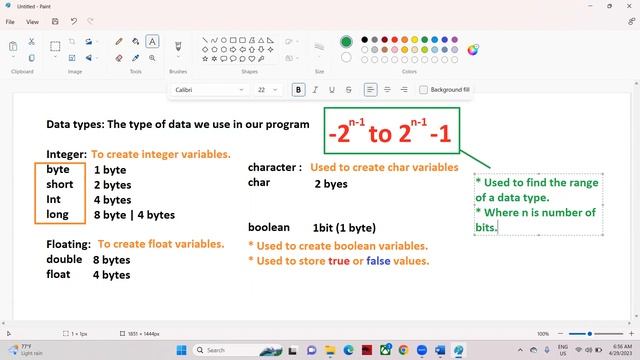Choose the red color swatch
The image size is (640, 360).
[395, 40]
